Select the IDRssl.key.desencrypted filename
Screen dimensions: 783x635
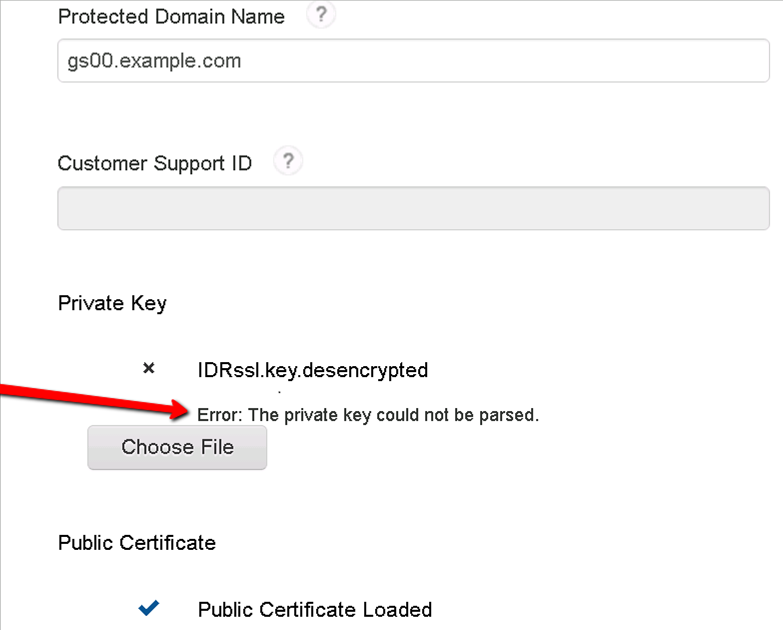312,370
